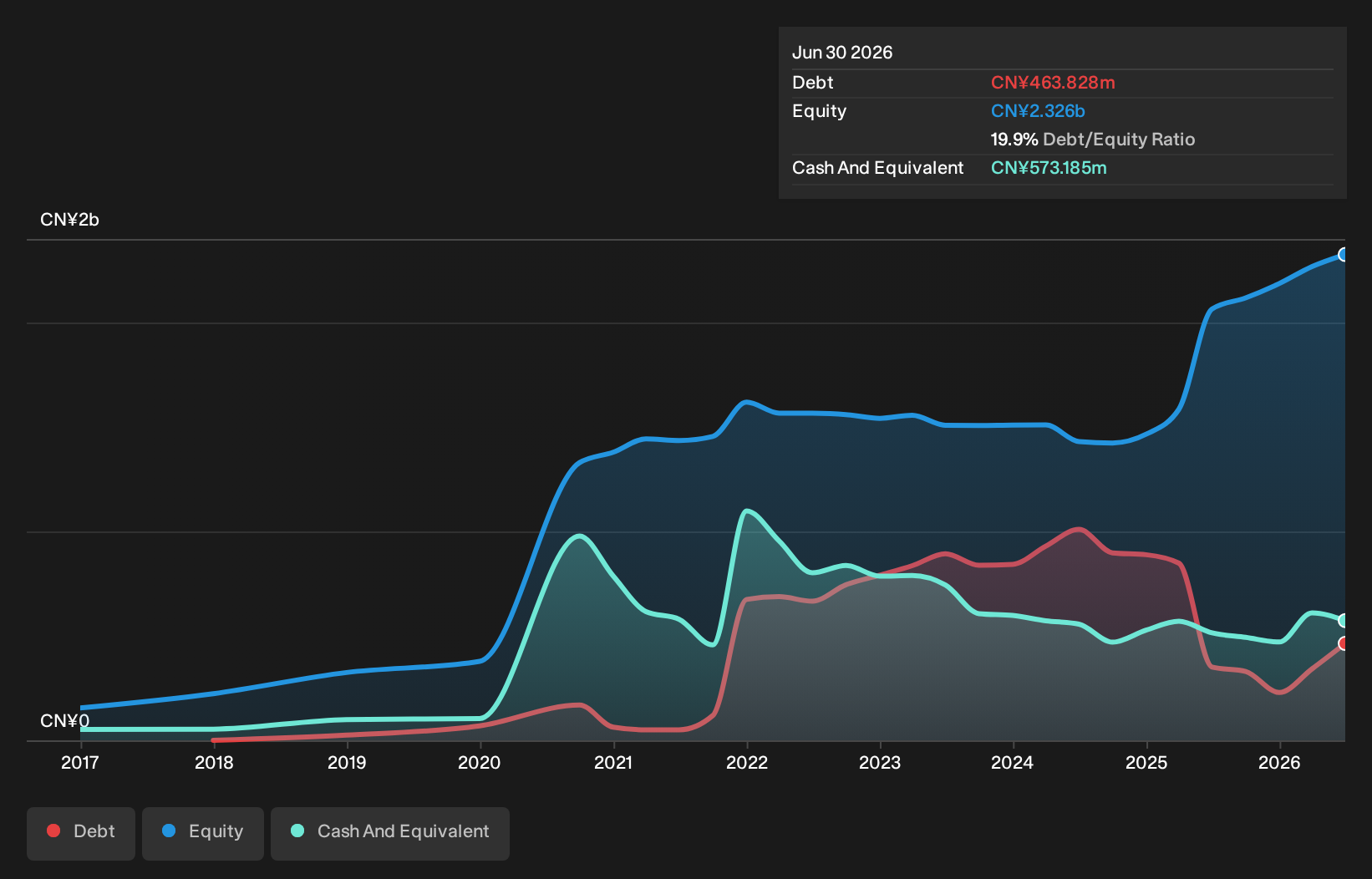Toggle the Debt series legend button
The width and height of the screenshot is (1372, 879).
(81, 833)
